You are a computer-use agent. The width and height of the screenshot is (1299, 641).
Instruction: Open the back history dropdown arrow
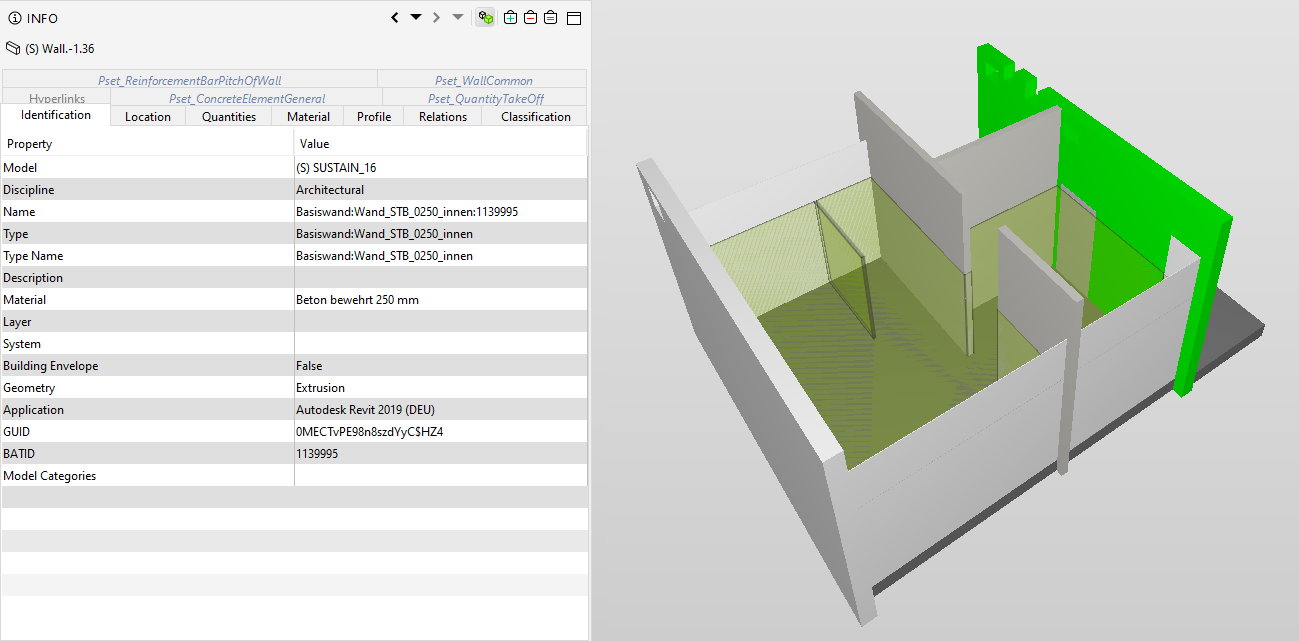416,18
